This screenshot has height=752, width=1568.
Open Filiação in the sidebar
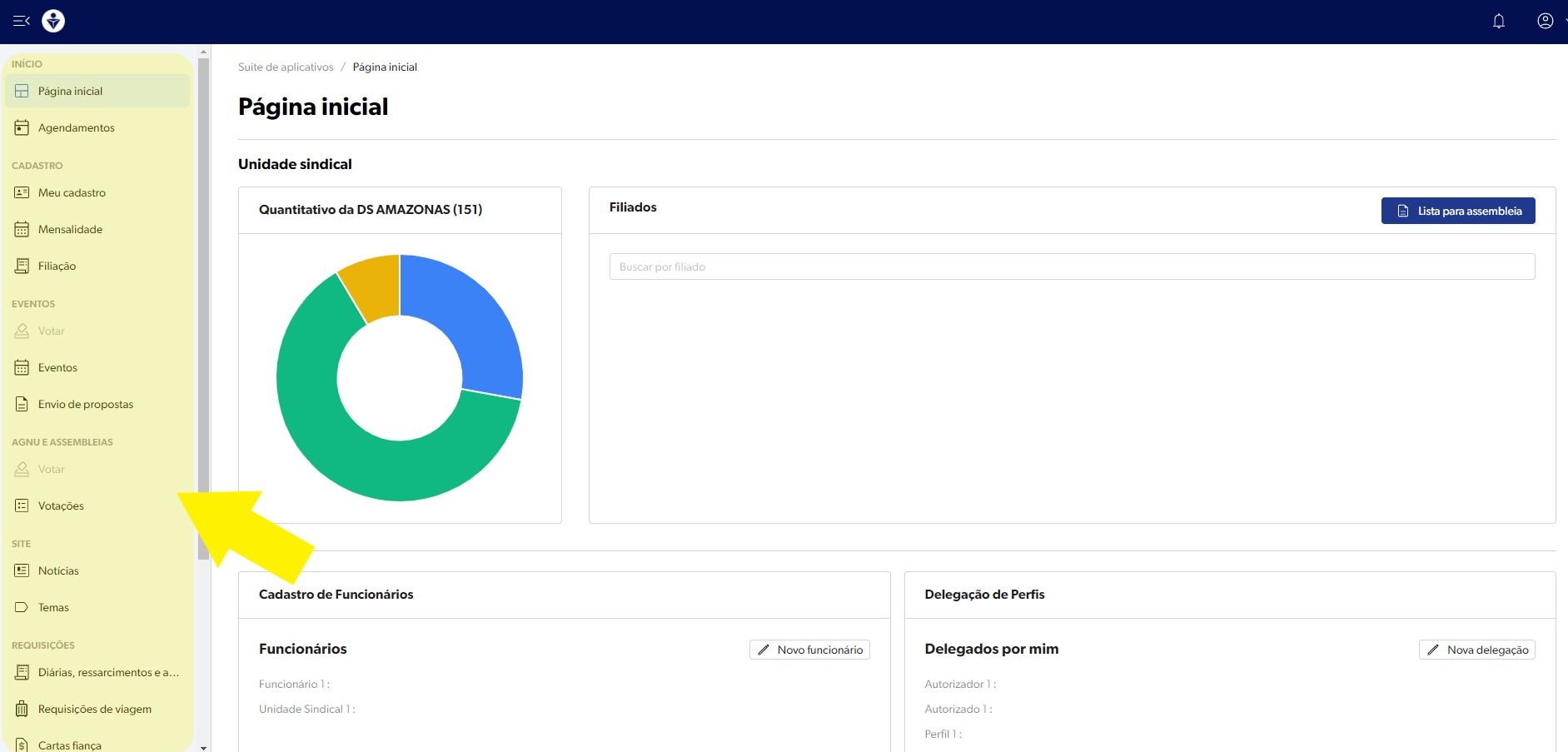pyautogui.click(x=57, y=266)
